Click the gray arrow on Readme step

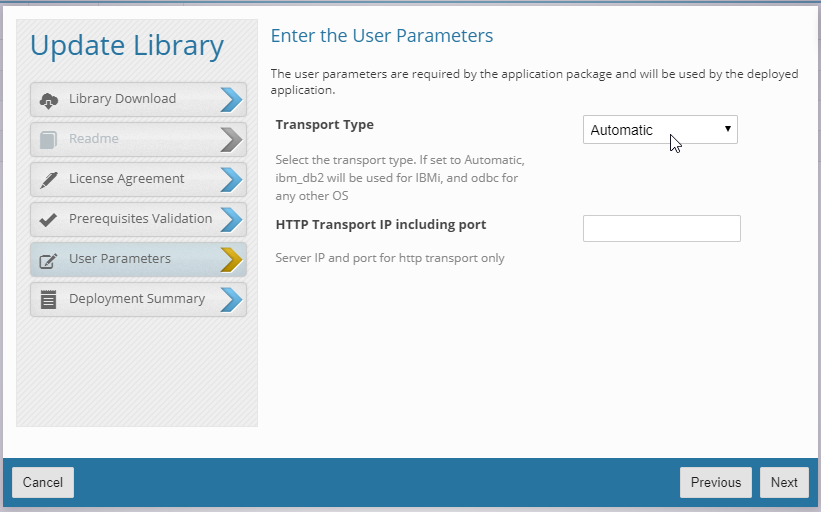coord(231,139)
